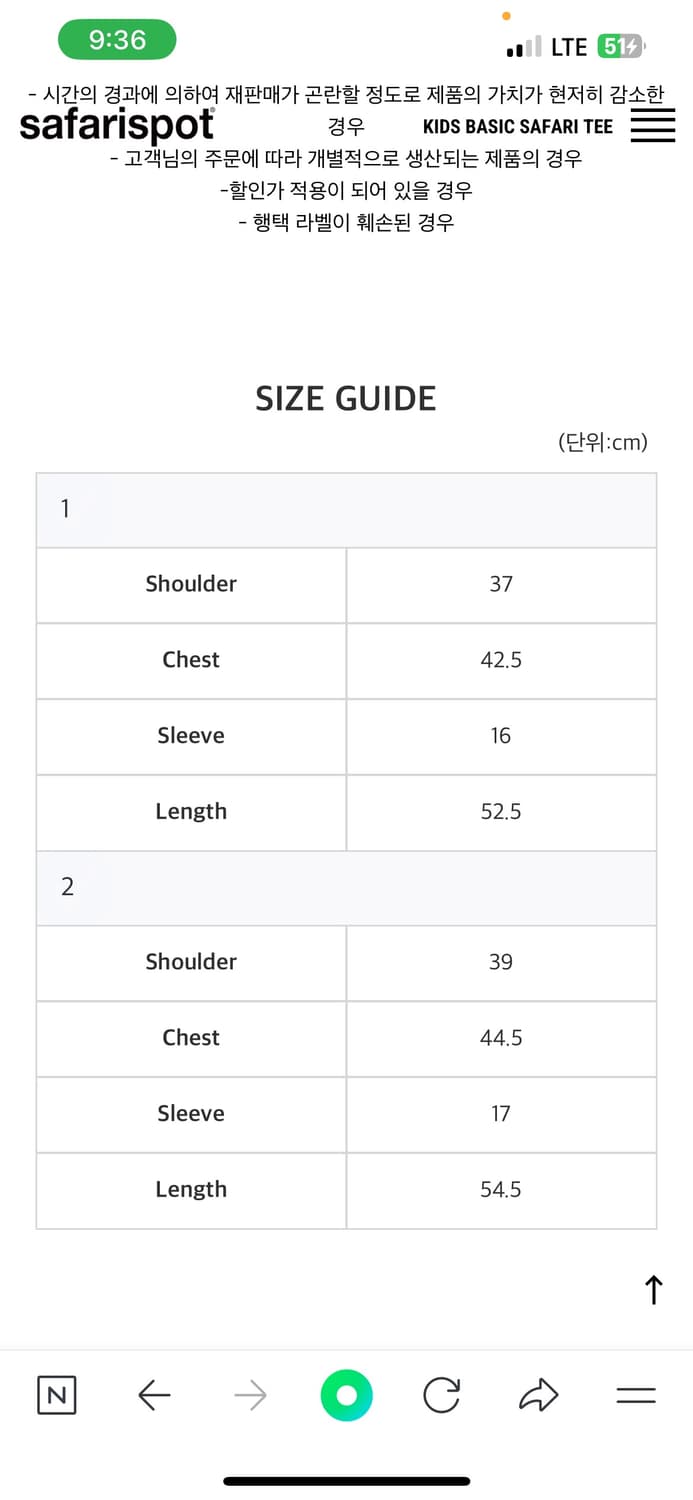This screenshot has height=1500, width=693.
Task: Tap the browser forward arrow
Action: tap(250, 1395)
